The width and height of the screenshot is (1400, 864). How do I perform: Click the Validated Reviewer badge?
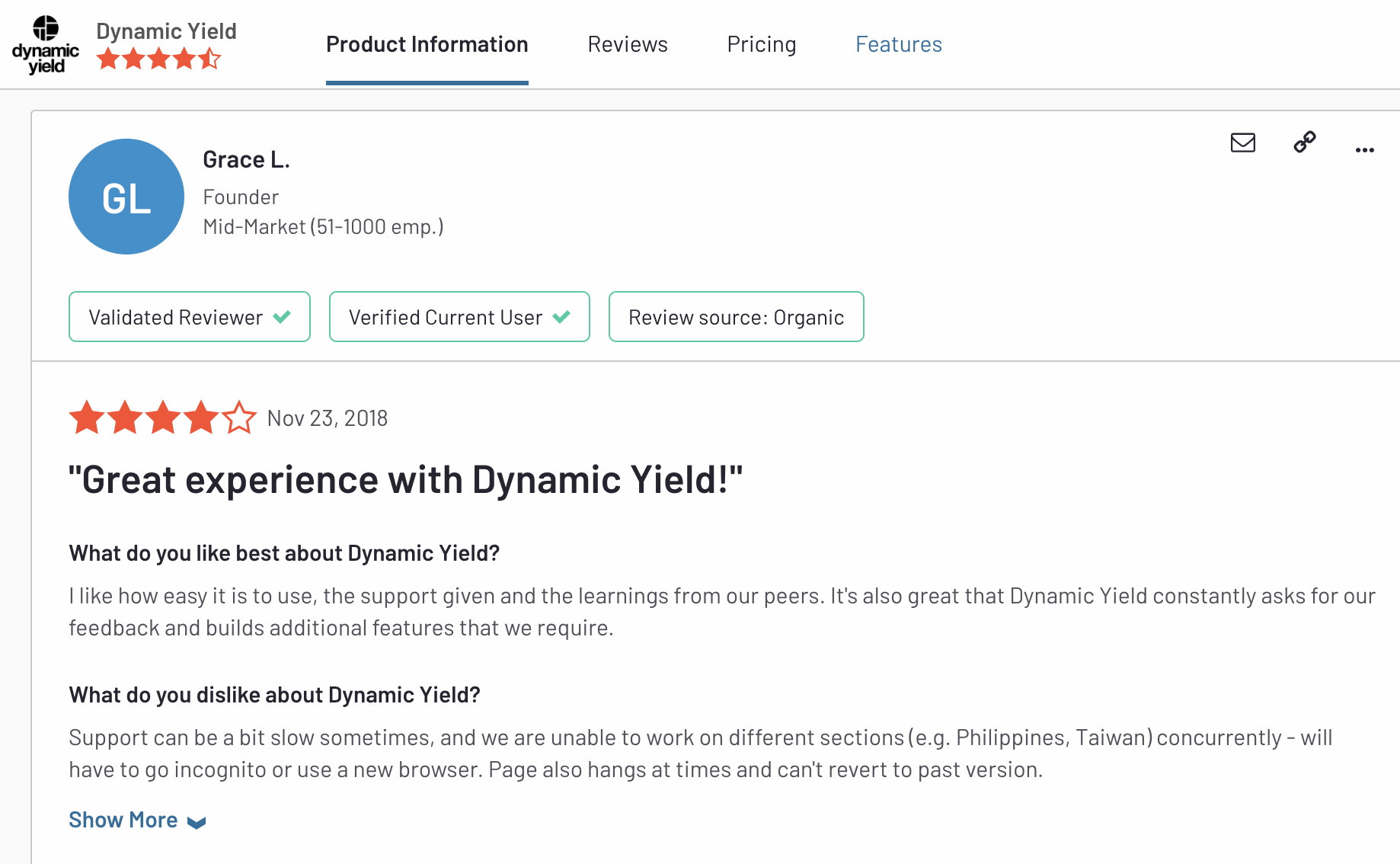point(190,317)
